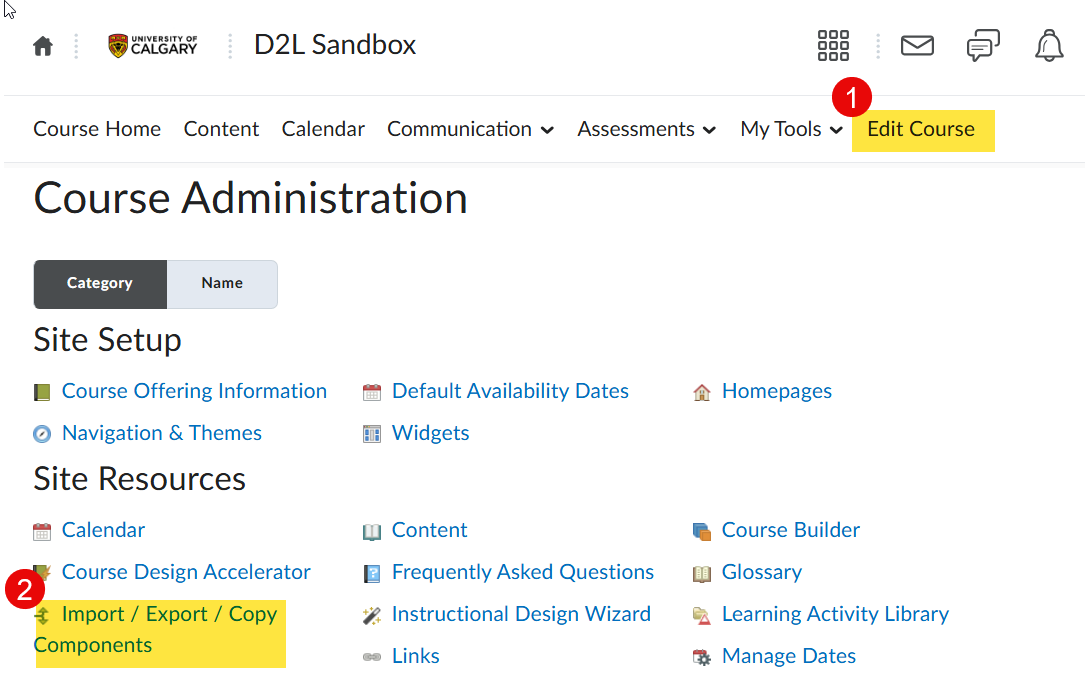The image size is (1085, 685).
Task: Open update alerts bell icon
Action: tap(1049, 46)
